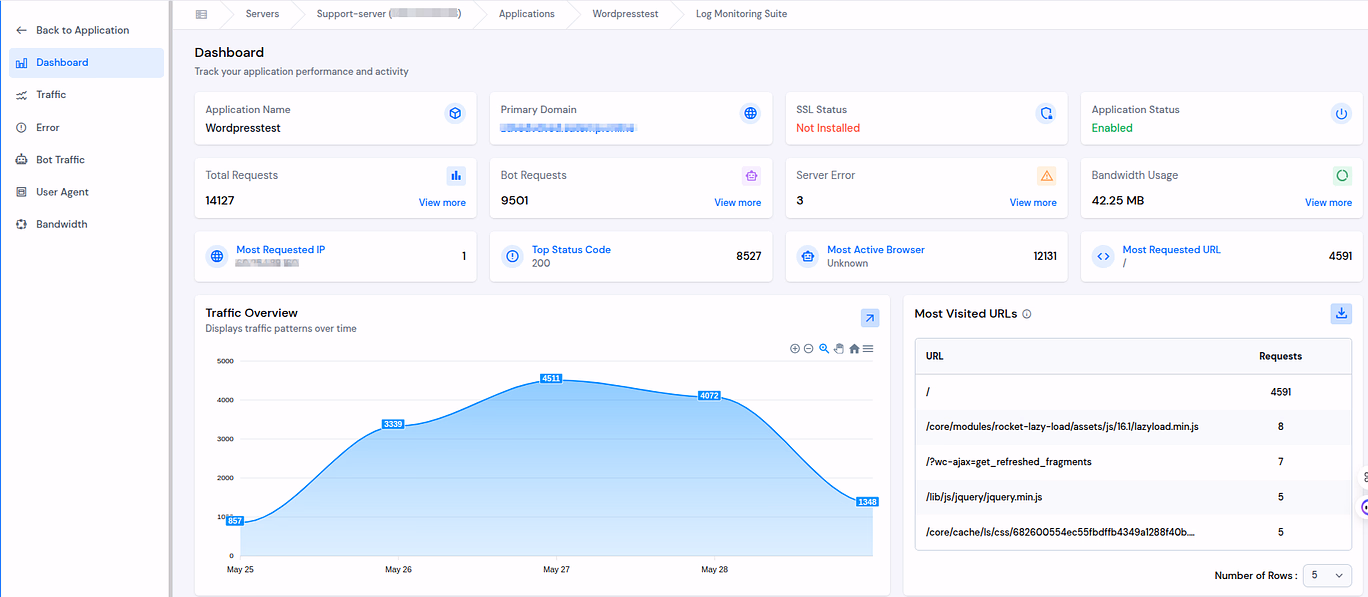The width and height of the screenshot is (1368, 597).
Task: Click Most Requested URL link
Action: [1171, 250]
